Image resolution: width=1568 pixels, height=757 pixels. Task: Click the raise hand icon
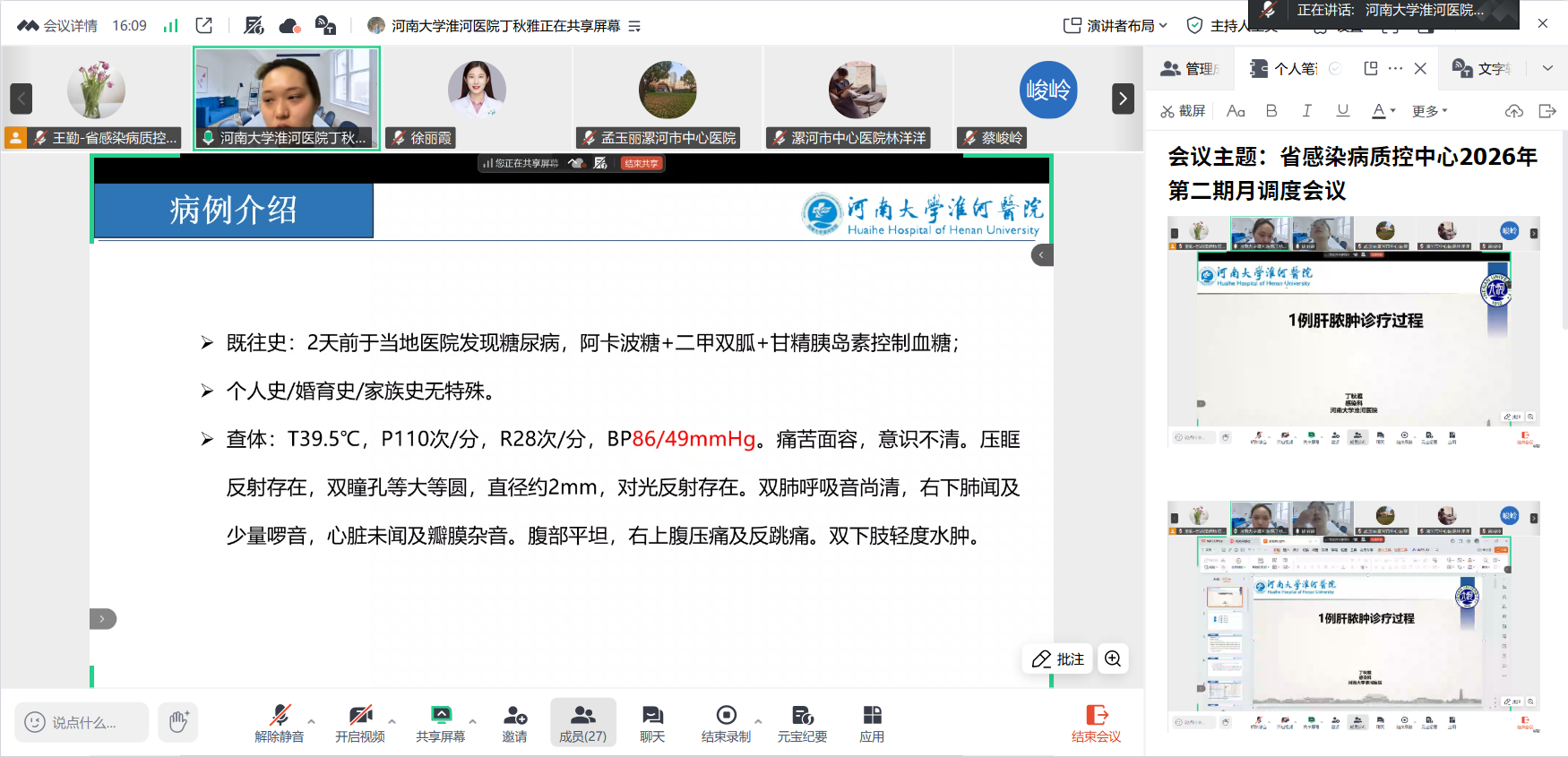[178, 721]
